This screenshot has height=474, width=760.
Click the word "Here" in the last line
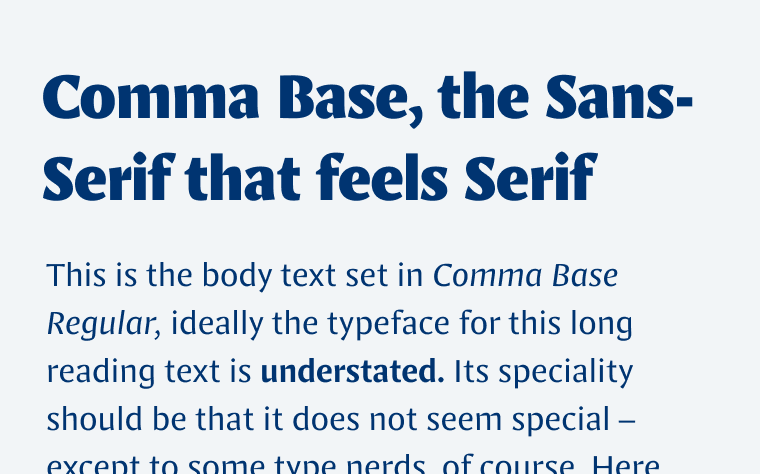pyautogui.click(x=625, y=464)
